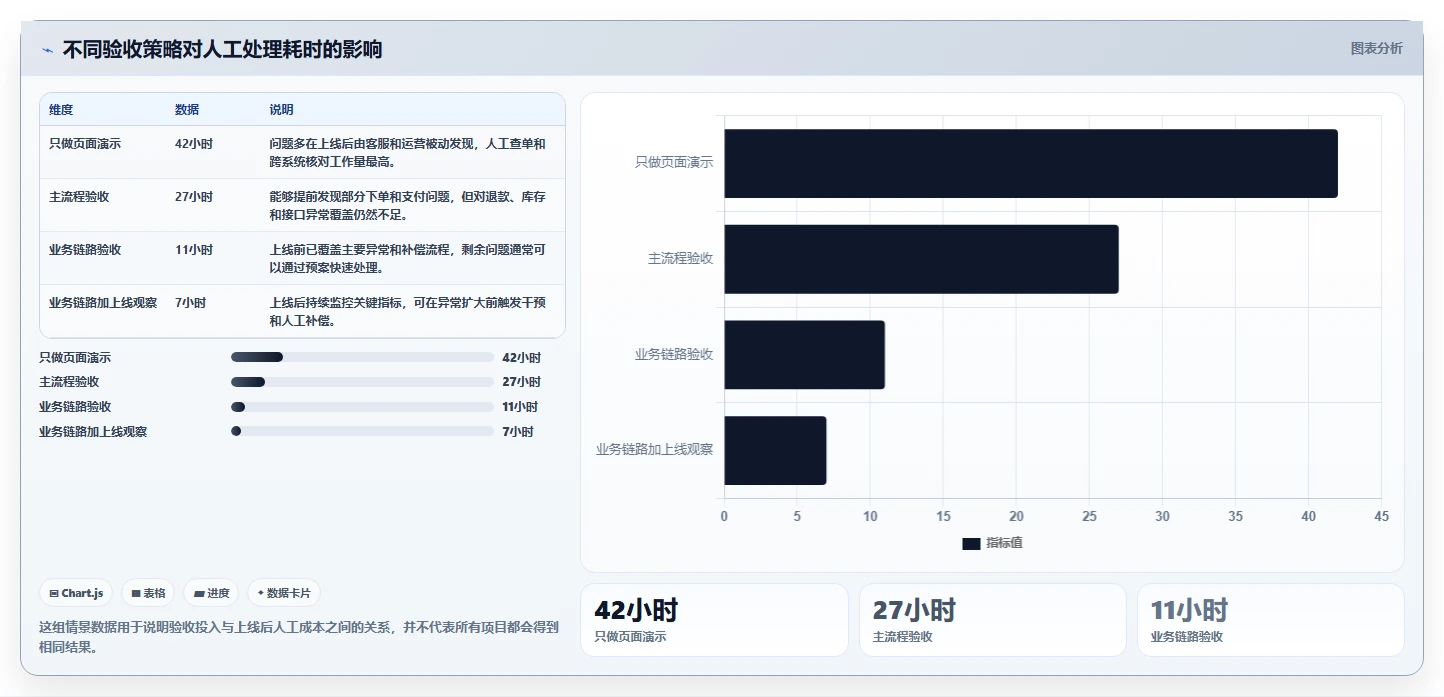Click the page title 不同验收策略对人工处理耗时的影响
The image size is (1444, 697).
222,50
